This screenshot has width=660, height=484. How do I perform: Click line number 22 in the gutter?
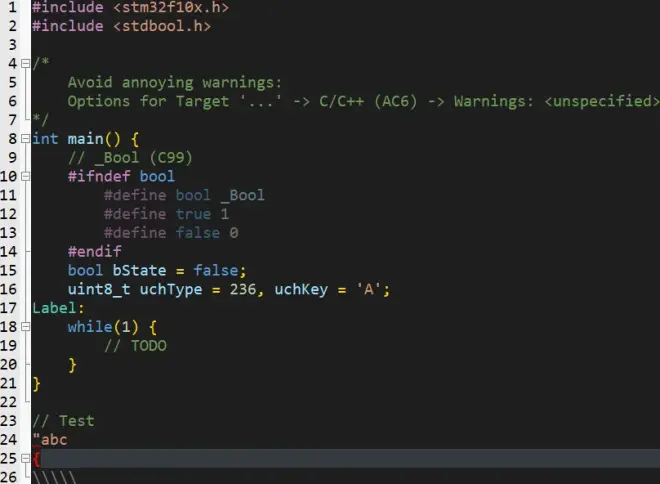pos(8,402)
